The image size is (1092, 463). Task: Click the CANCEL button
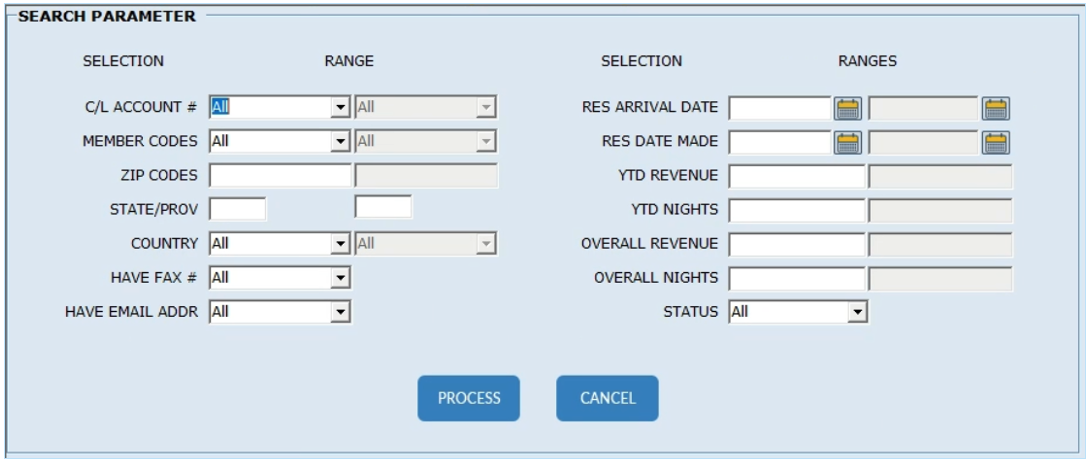[x=607, y=398]
